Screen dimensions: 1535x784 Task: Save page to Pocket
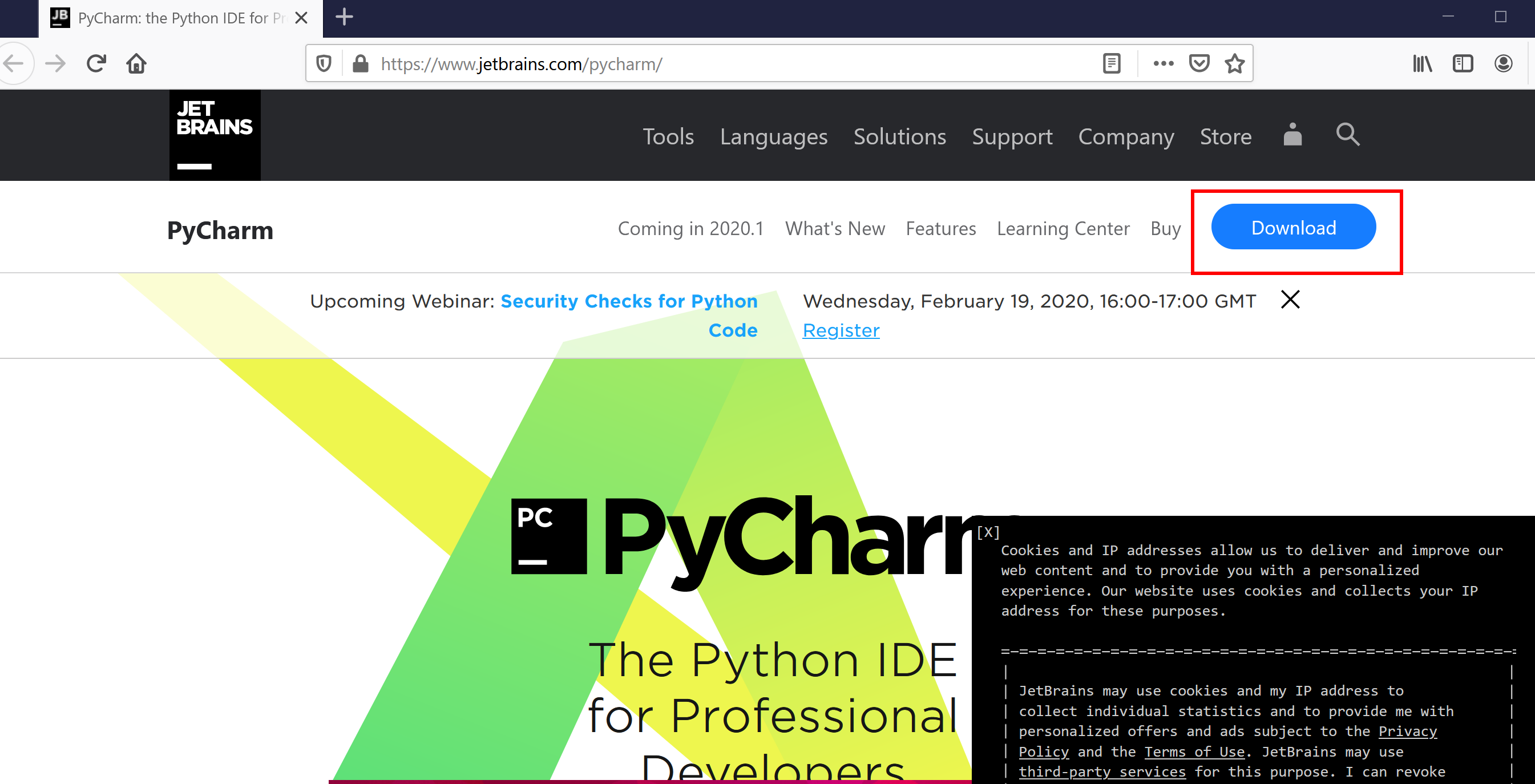click(1199, 63)
